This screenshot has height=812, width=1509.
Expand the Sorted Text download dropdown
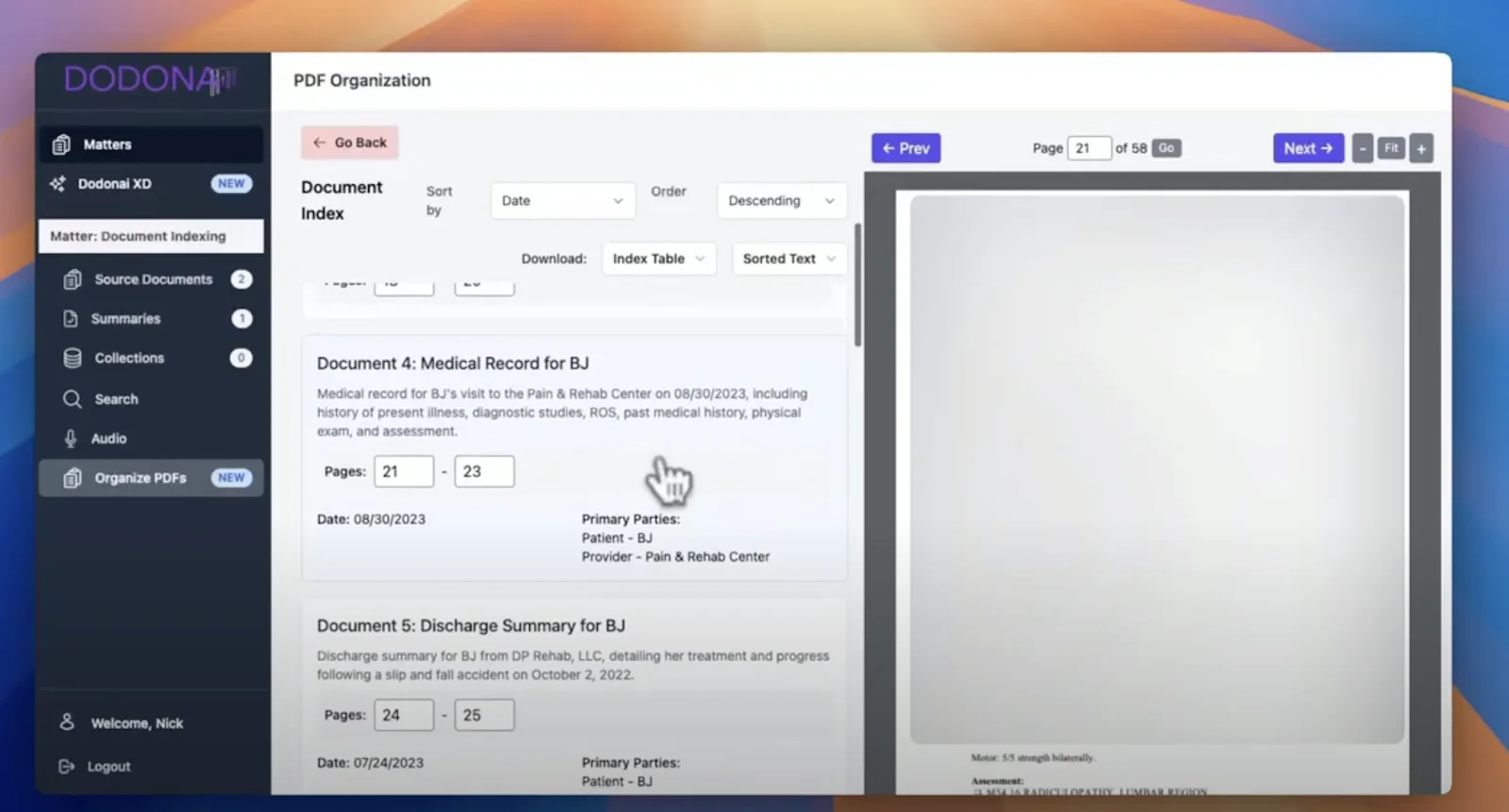pos(788,258)
